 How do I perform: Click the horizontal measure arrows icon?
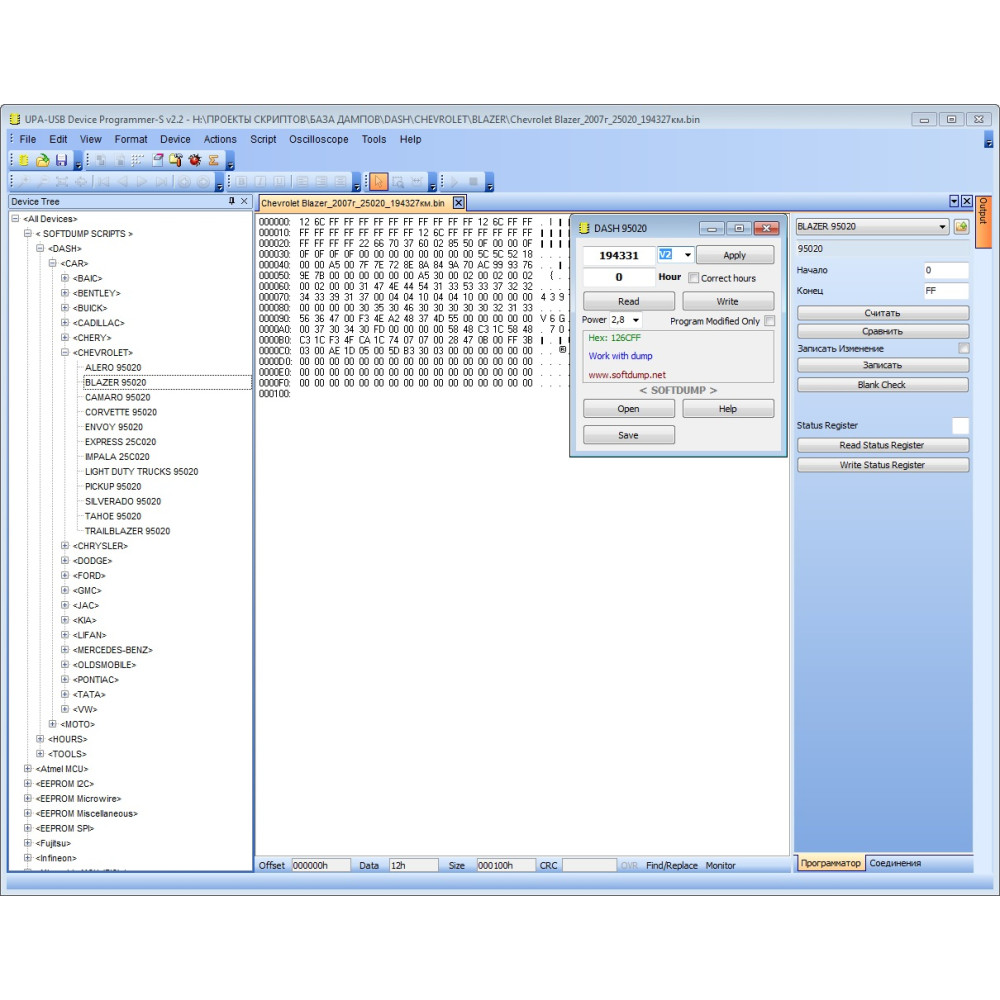point(416,182)
